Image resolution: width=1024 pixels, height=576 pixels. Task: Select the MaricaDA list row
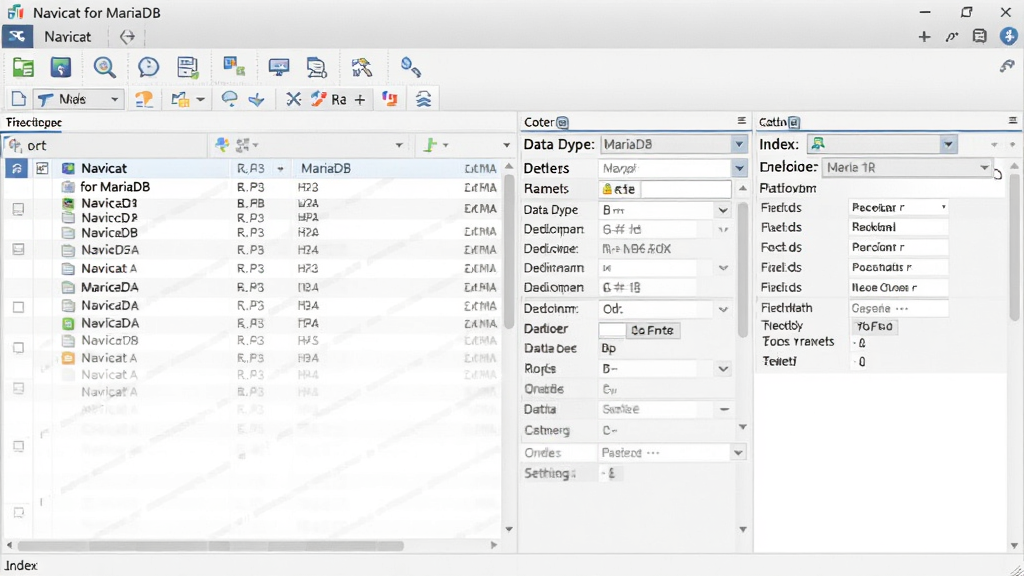(253, 287)
